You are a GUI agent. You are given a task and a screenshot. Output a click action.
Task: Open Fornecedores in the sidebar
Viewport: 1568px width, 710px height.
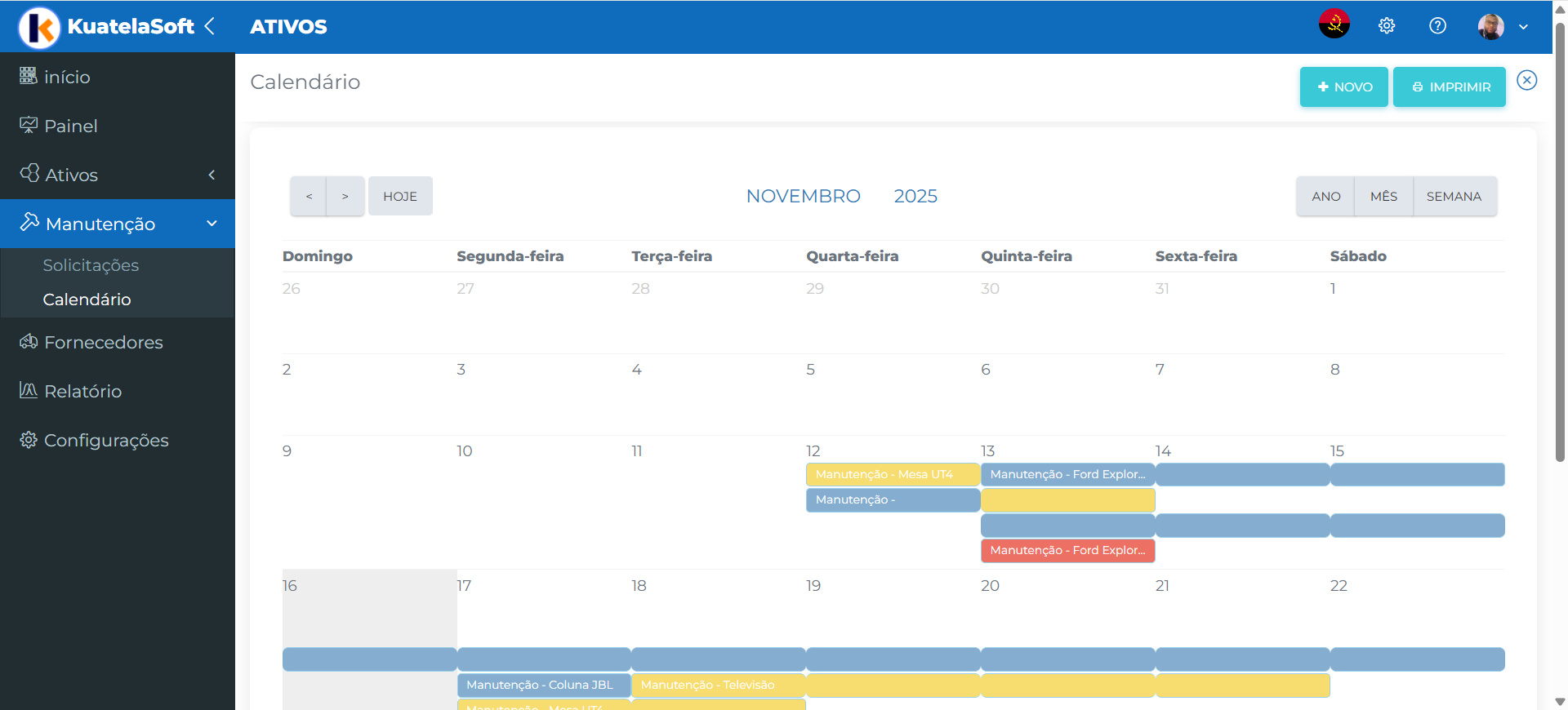103,342
